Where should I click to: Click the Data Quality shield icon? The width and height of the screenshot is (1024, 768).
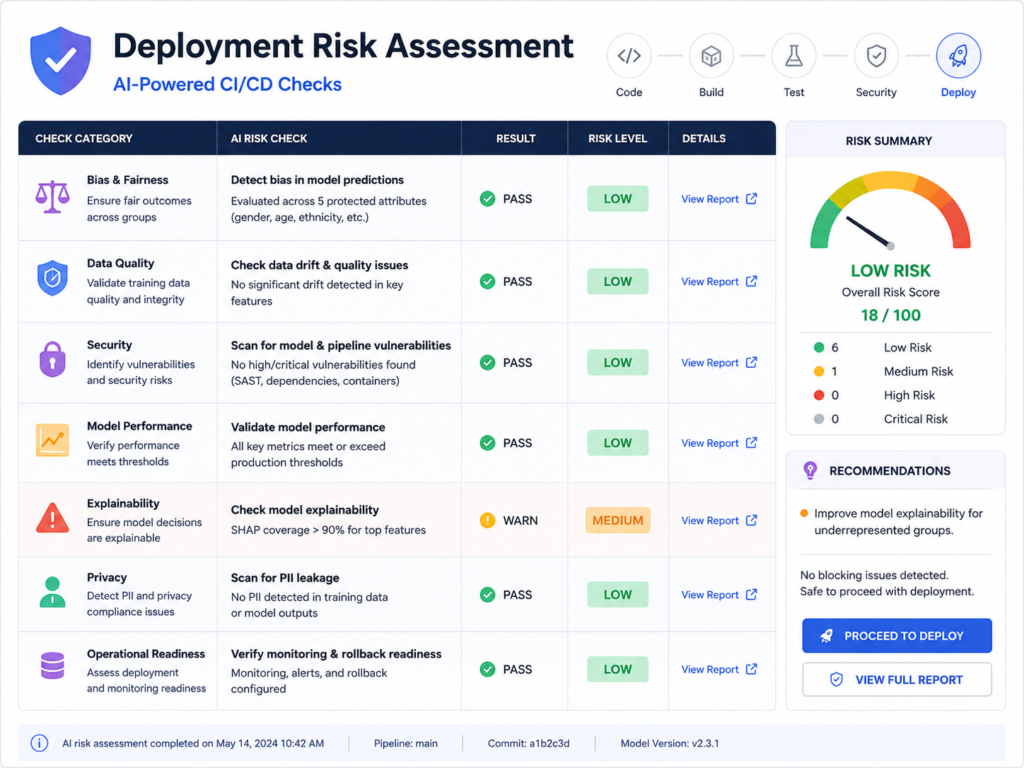point(52,278)
